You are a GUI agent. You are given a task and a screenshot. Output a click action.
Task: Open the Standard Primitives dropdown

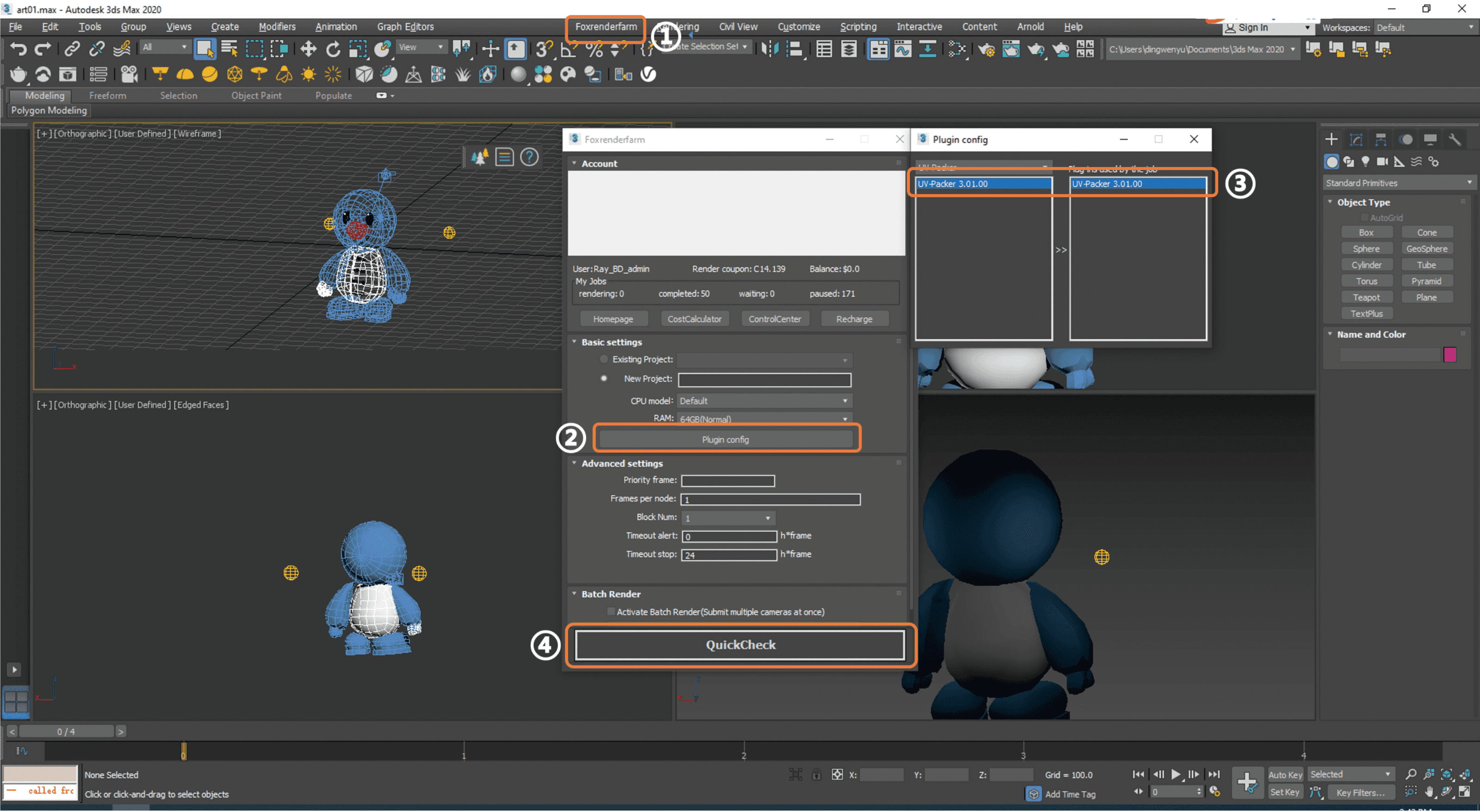pos(1399,183)
